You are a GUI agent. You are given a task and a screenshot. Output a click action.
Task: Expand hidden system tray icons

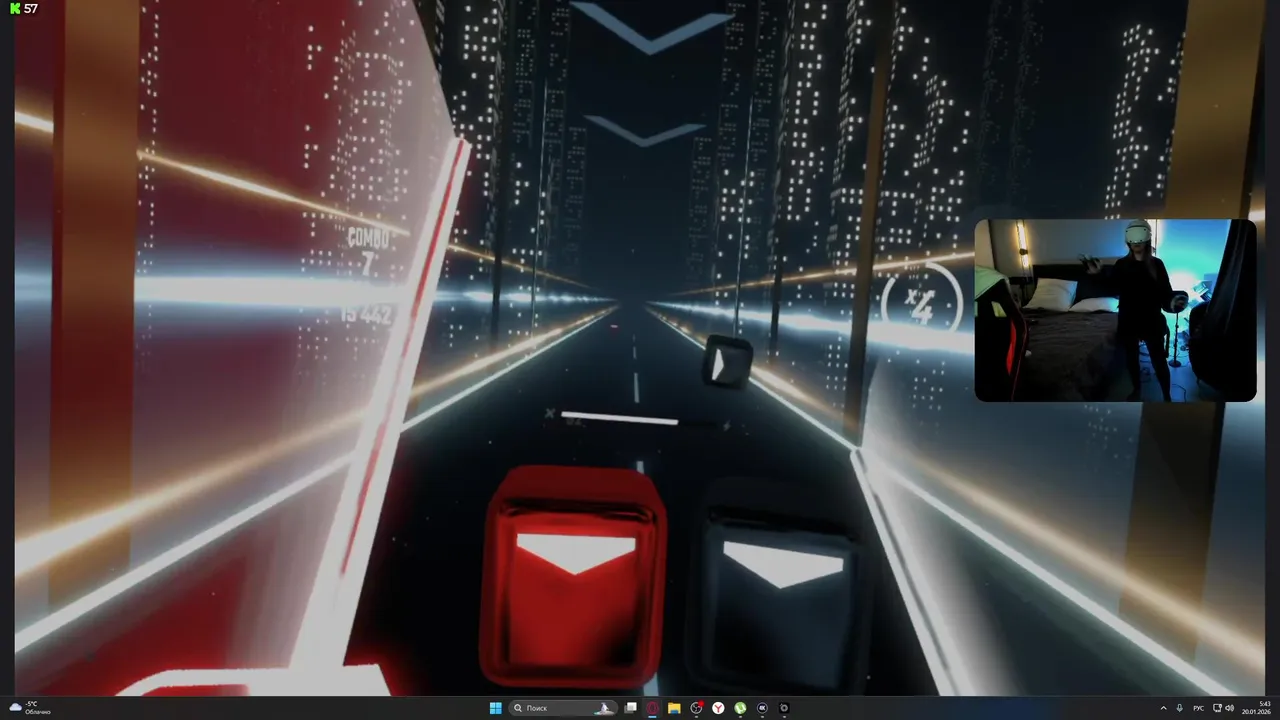point(1163,708)
